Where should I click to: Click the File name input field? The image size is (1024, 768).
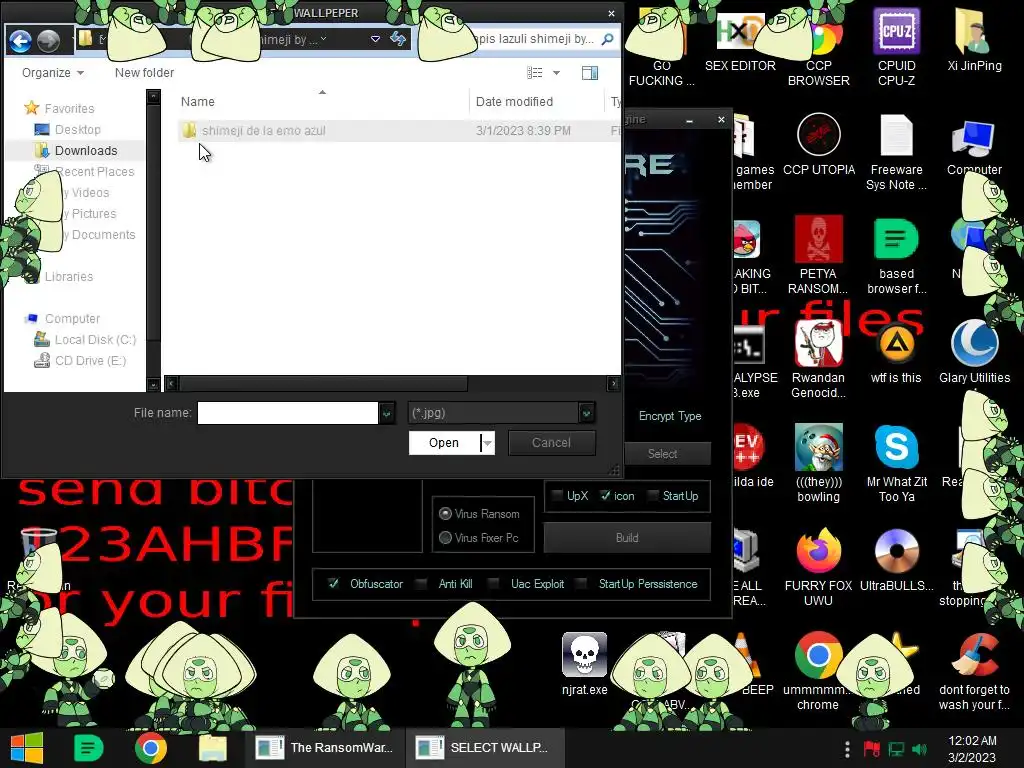coord(287,413)
